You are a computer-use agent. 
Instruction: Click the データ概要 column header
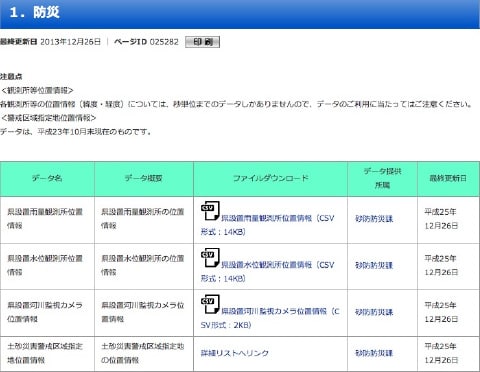point(144,179)
